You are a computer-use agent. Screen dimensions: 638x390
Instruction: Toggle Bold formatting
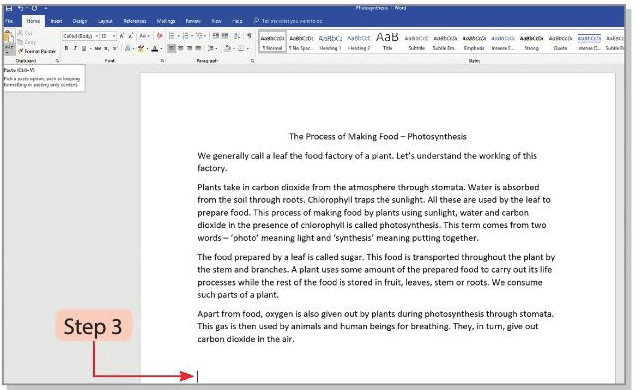click(66, 48)
